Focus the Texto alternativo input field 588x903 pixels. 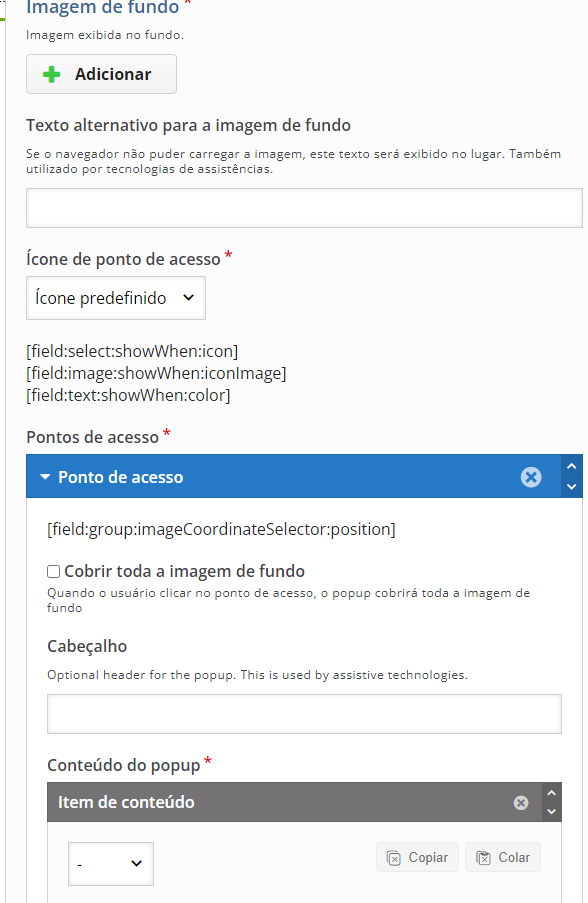304,208
